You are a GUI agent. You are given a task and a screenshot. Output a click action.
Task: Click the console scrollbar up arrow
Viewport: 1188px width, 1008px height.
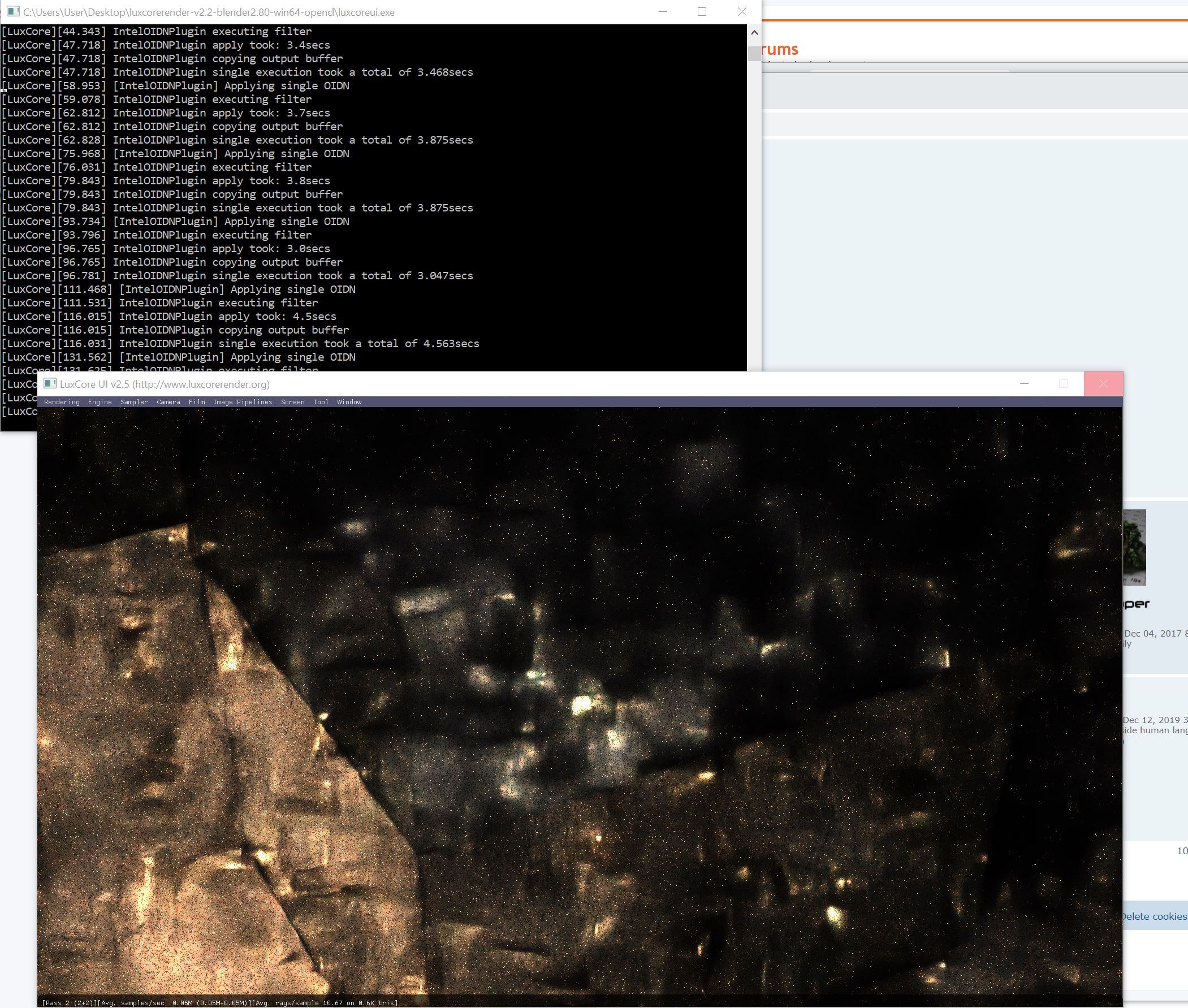tap(754, 33)
